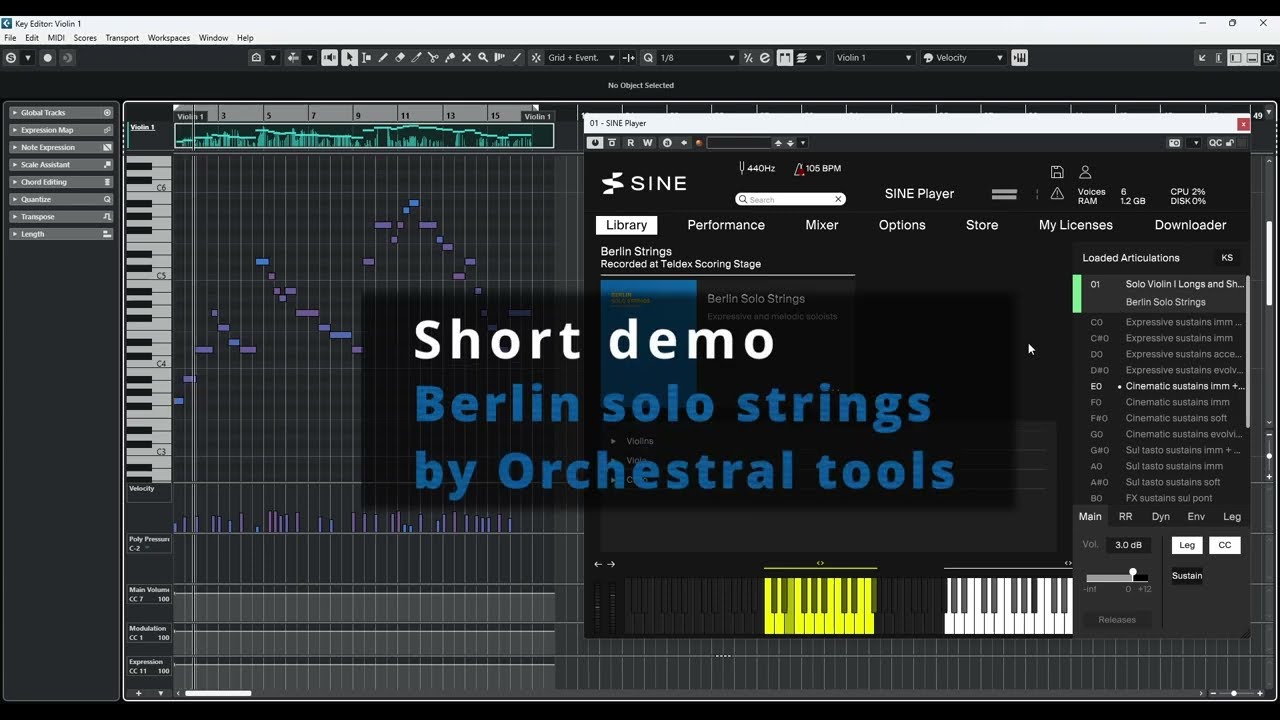Screen dimensions: 1280x720
Task: Open the Grid + Event snap type dropdown
Action: 582,58
